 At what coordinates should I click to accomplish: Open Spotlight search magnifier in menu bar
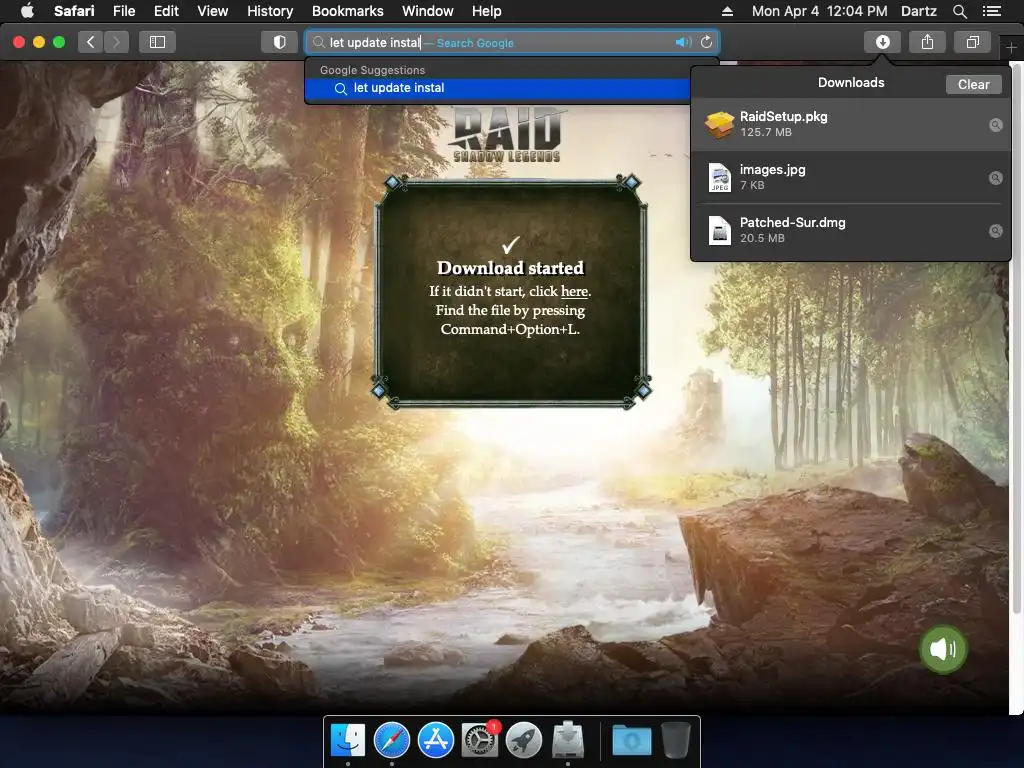point(959,11)
